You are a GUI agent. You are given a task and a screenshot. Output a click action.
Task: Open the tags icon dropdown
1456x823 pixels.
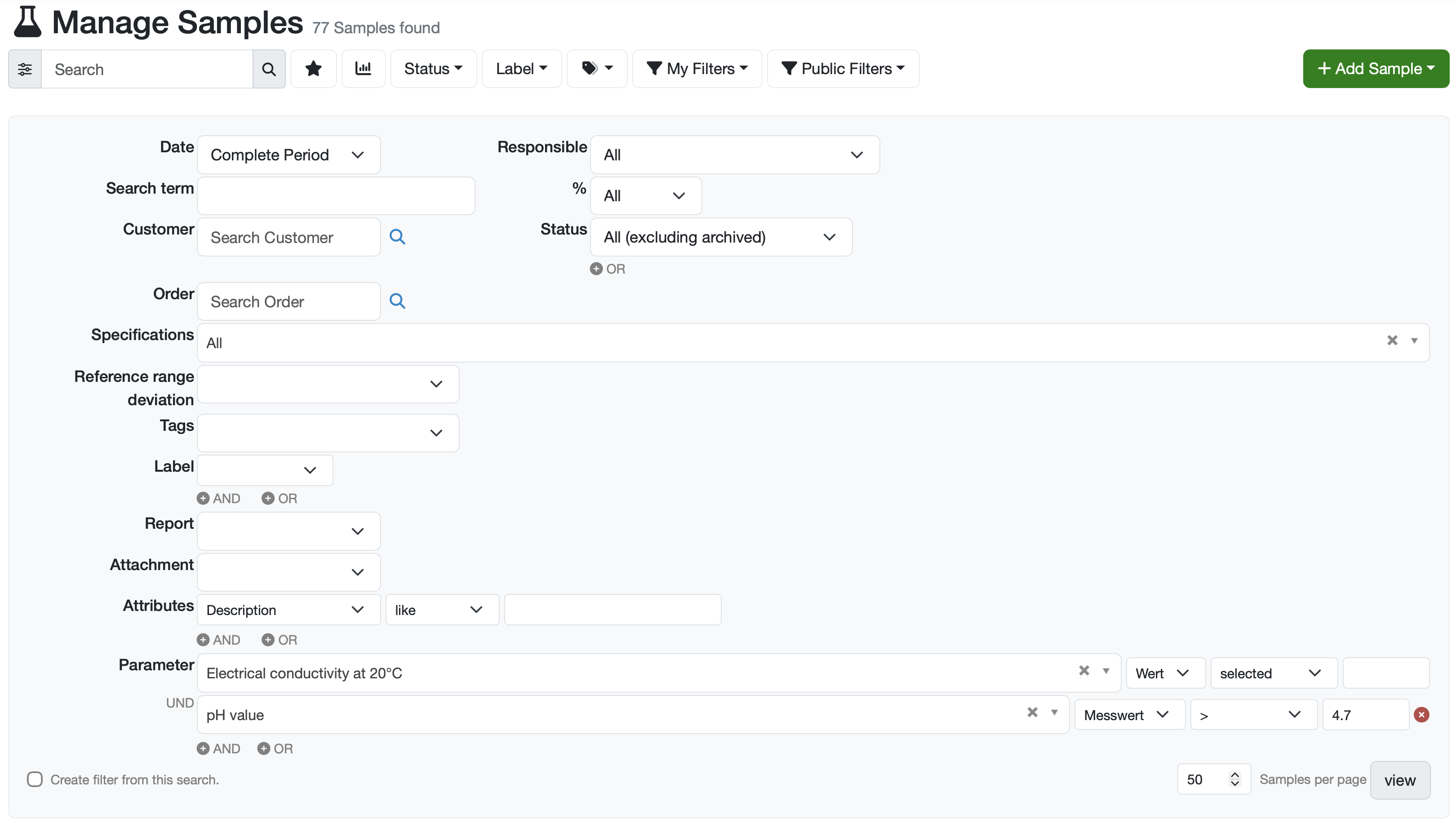(x=596, y=69)
